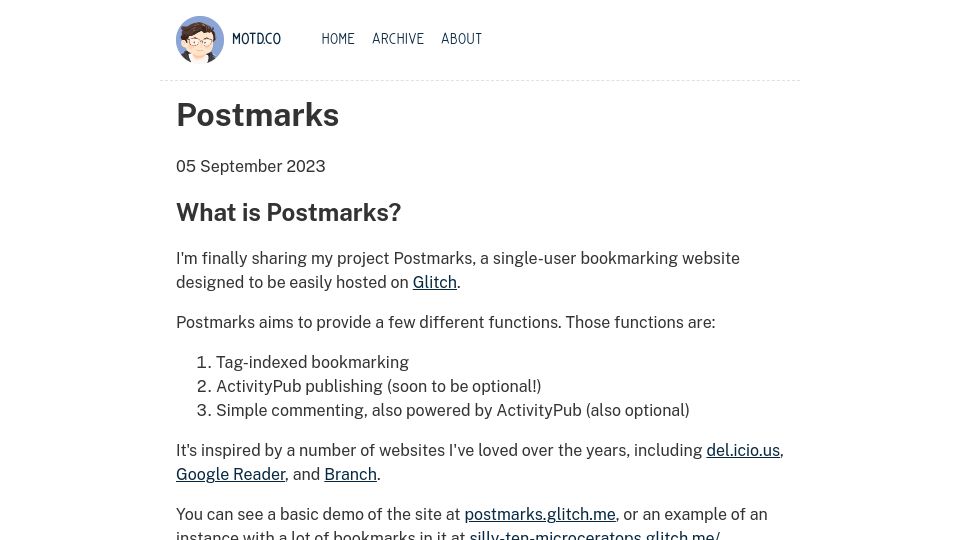Viewport: 960px width, 540px height.
Task: Open the Branch link
Action: click(x=350, y=474)
